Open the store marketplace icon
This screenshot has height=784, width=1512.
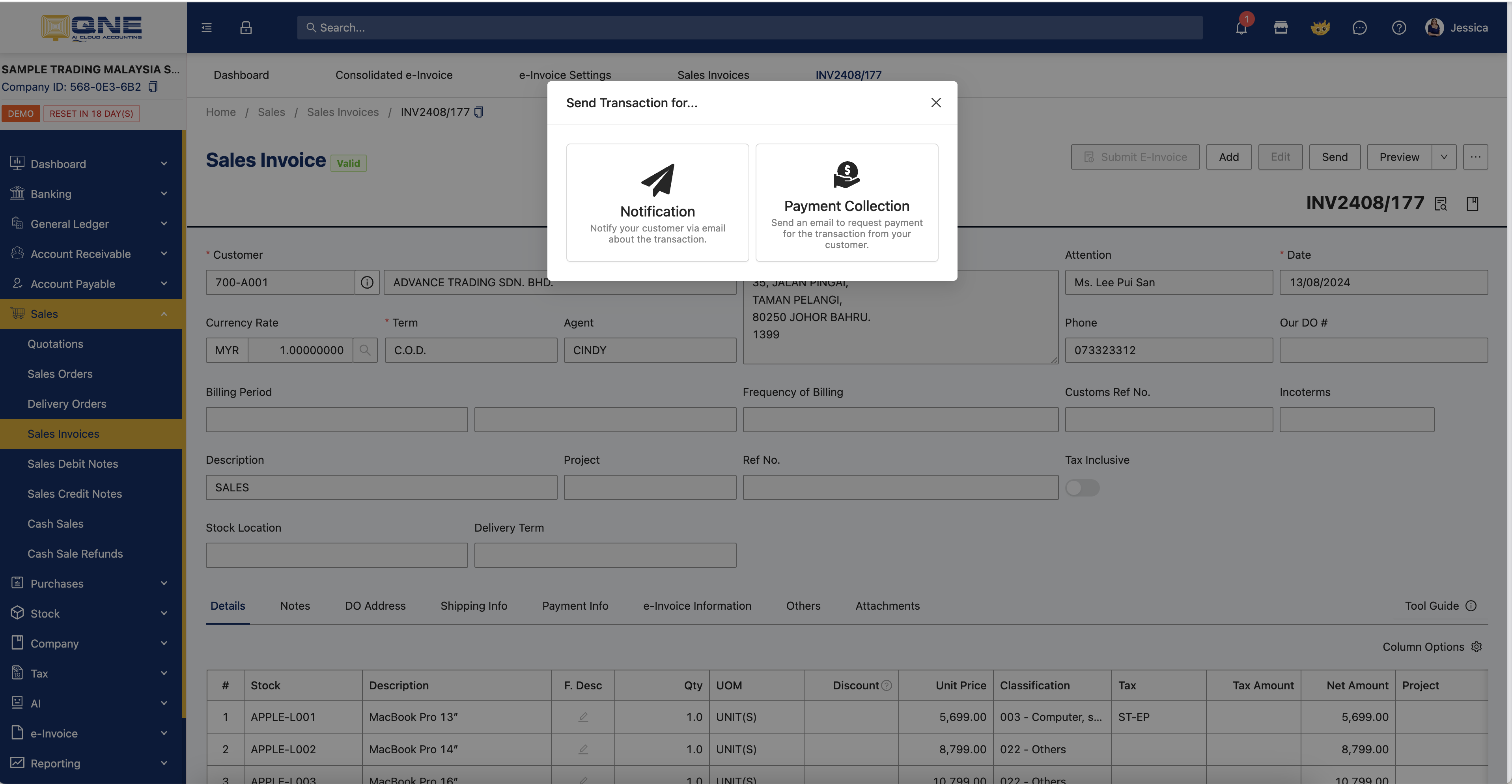[1280, 28]
